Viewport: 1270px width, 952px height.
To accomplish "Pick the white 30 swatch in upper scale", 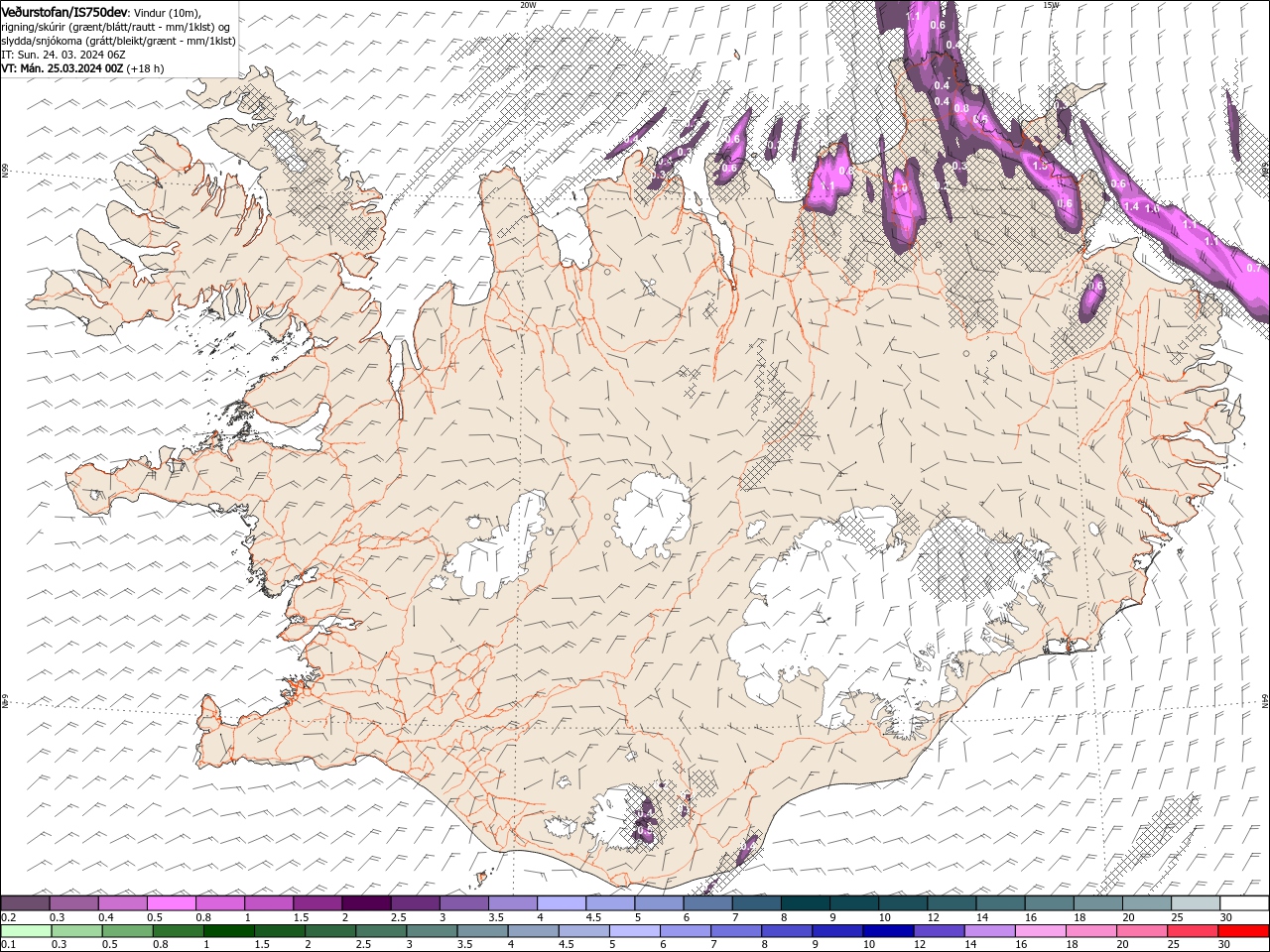I will 1244,903.
